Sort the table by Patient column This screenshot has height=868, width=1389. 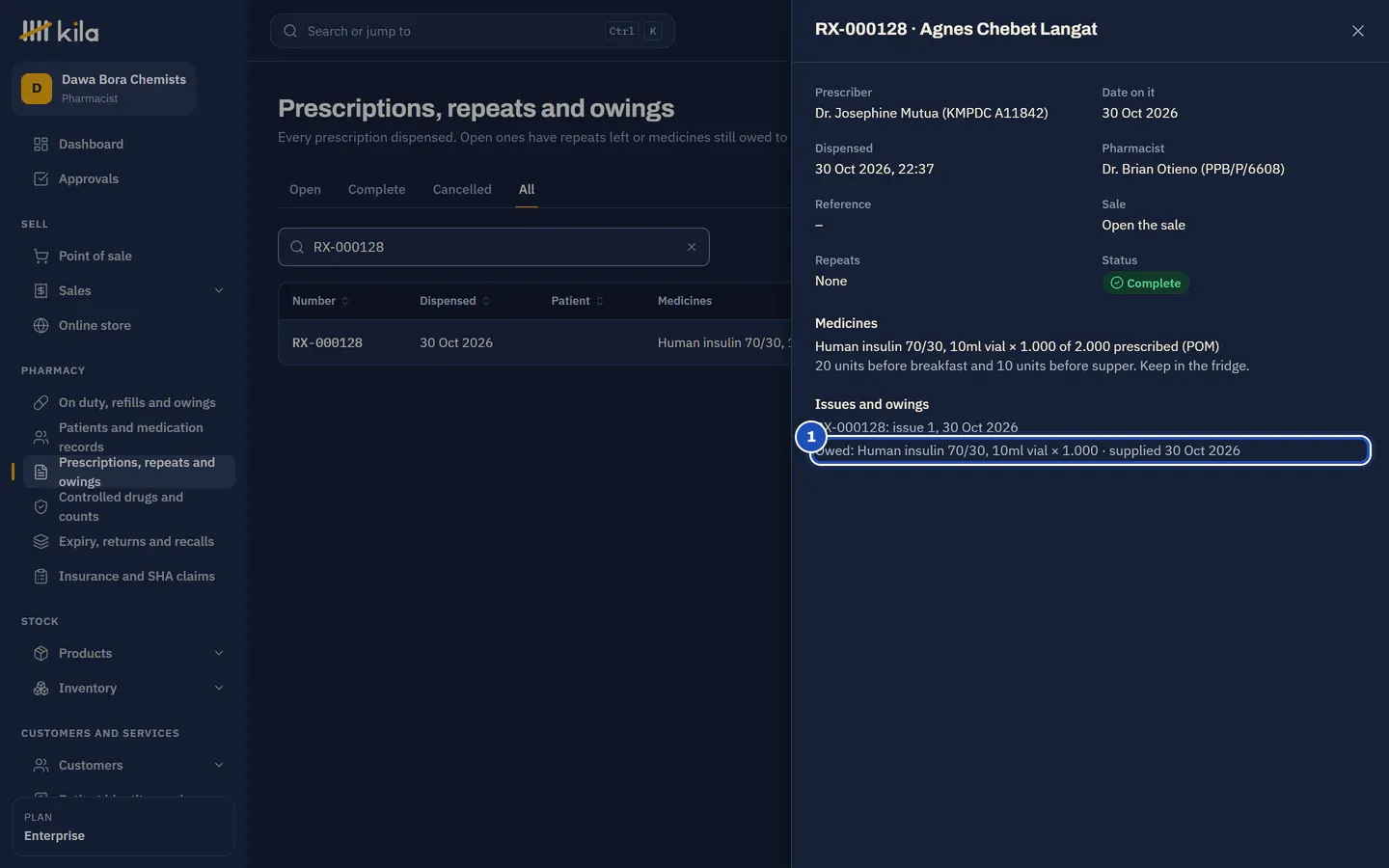pyautogui.click(x=578, y=301)
